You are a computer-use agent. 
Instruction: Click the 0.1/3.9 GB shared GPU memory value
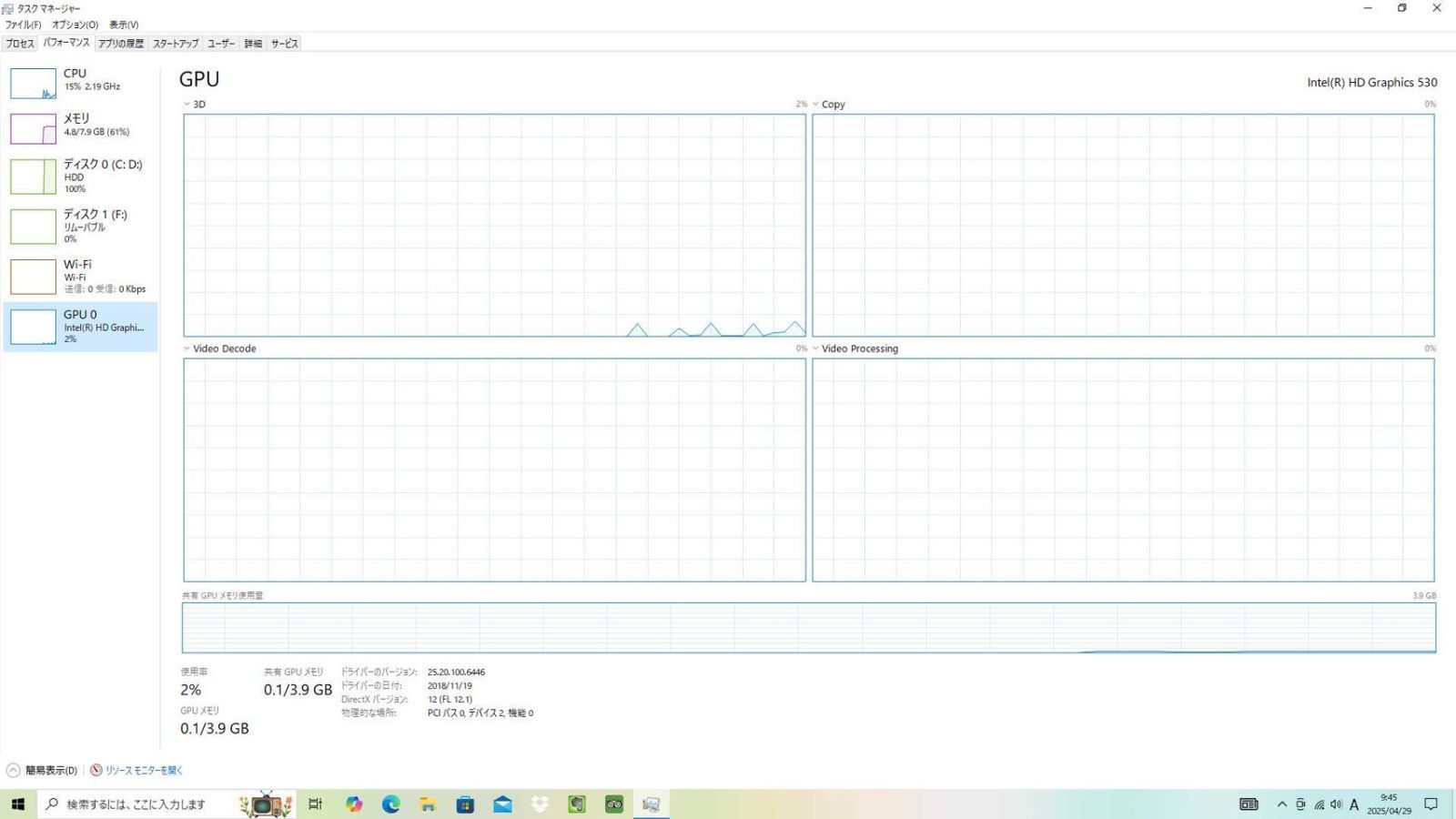pos(298,690)
